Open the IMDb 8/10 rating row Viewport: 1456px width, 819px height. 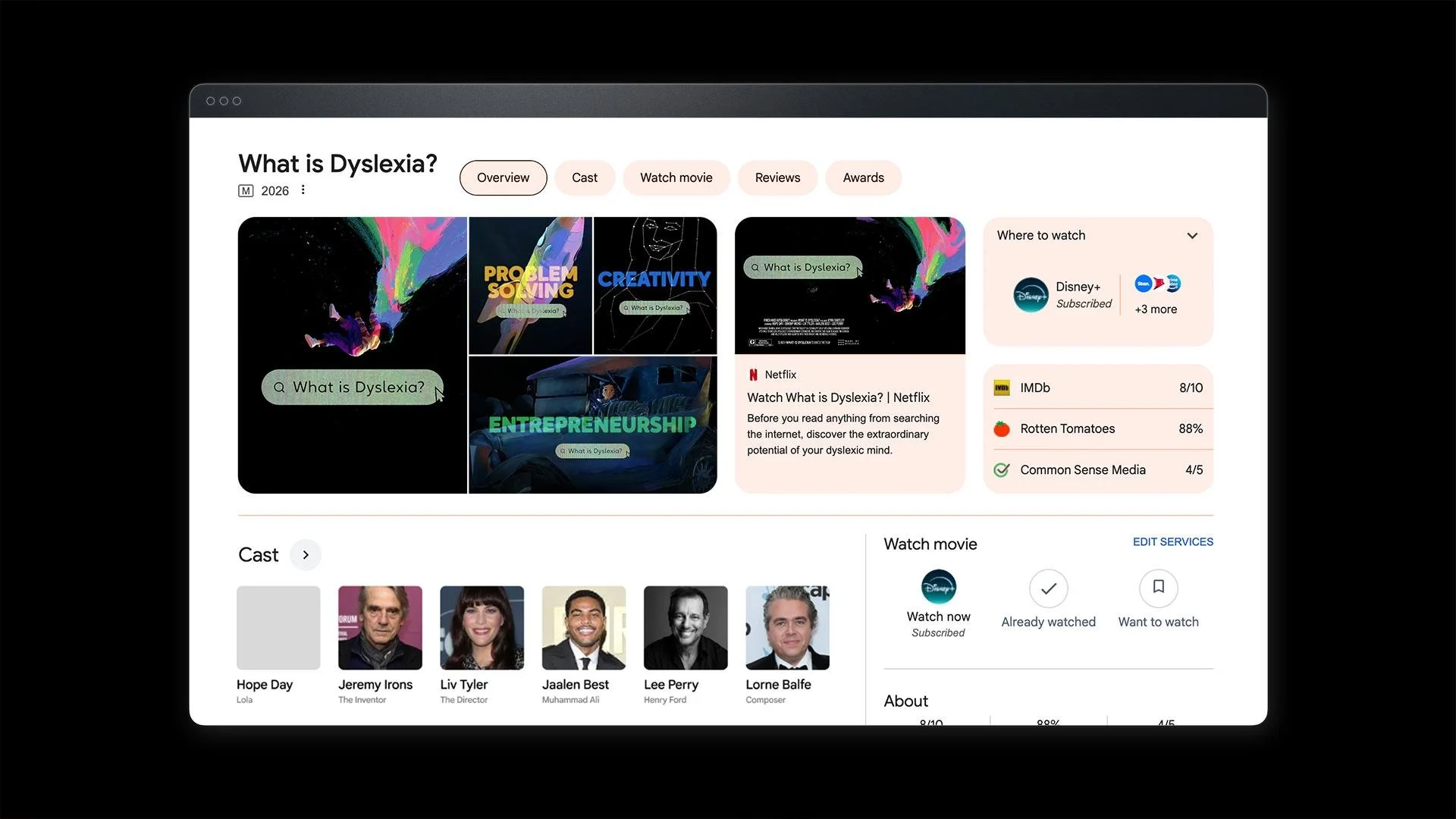1098,388
